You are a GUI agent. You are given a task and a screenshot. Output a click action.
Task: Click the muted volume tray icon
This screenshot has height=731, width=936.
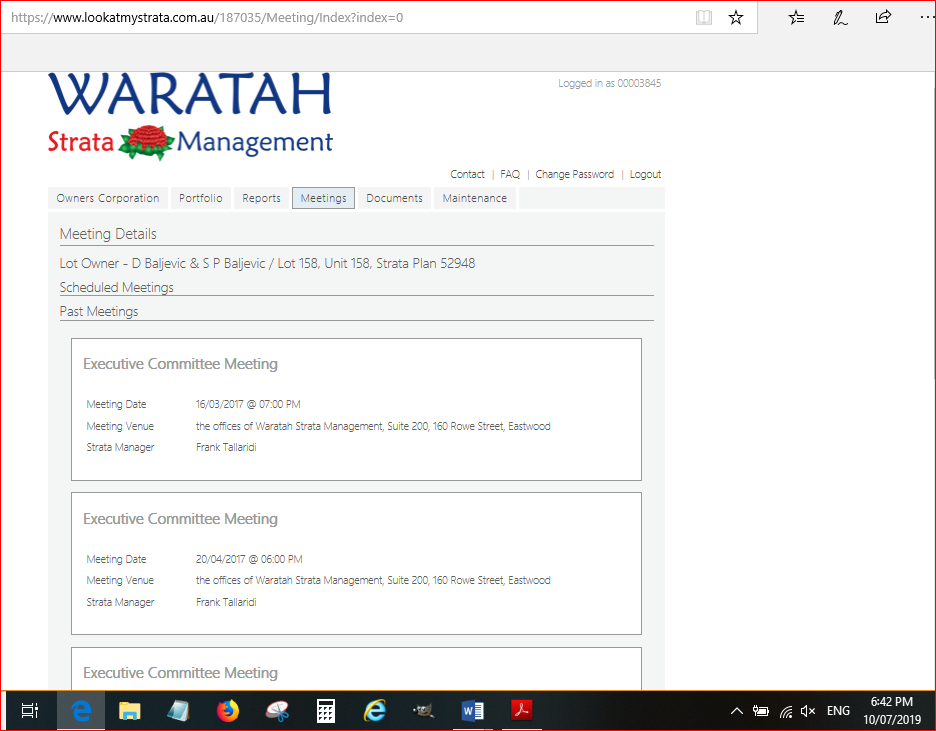click(808, 711)
